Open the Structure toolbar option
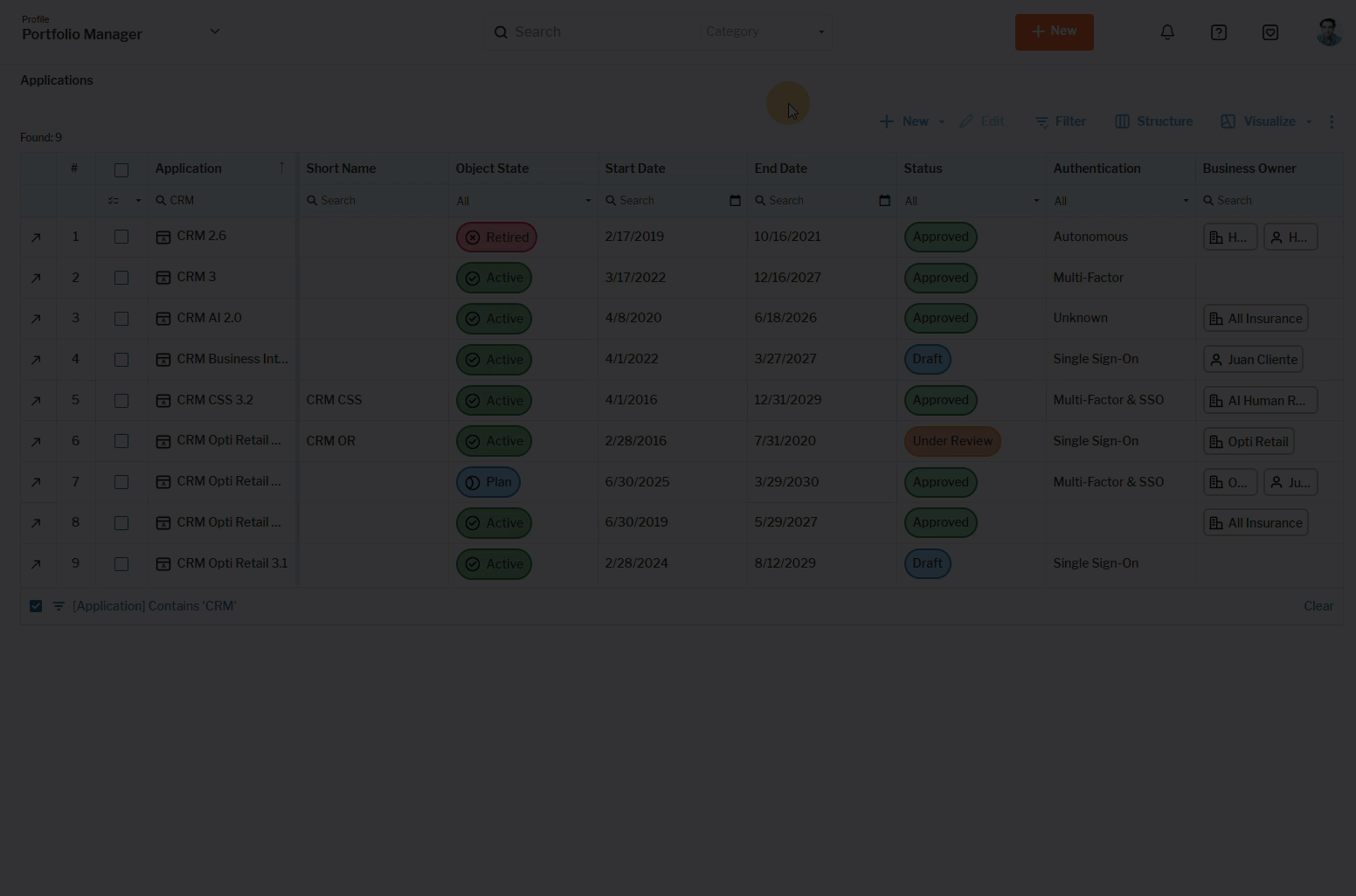1356x896 pixels. click(x=1153, y=121)
